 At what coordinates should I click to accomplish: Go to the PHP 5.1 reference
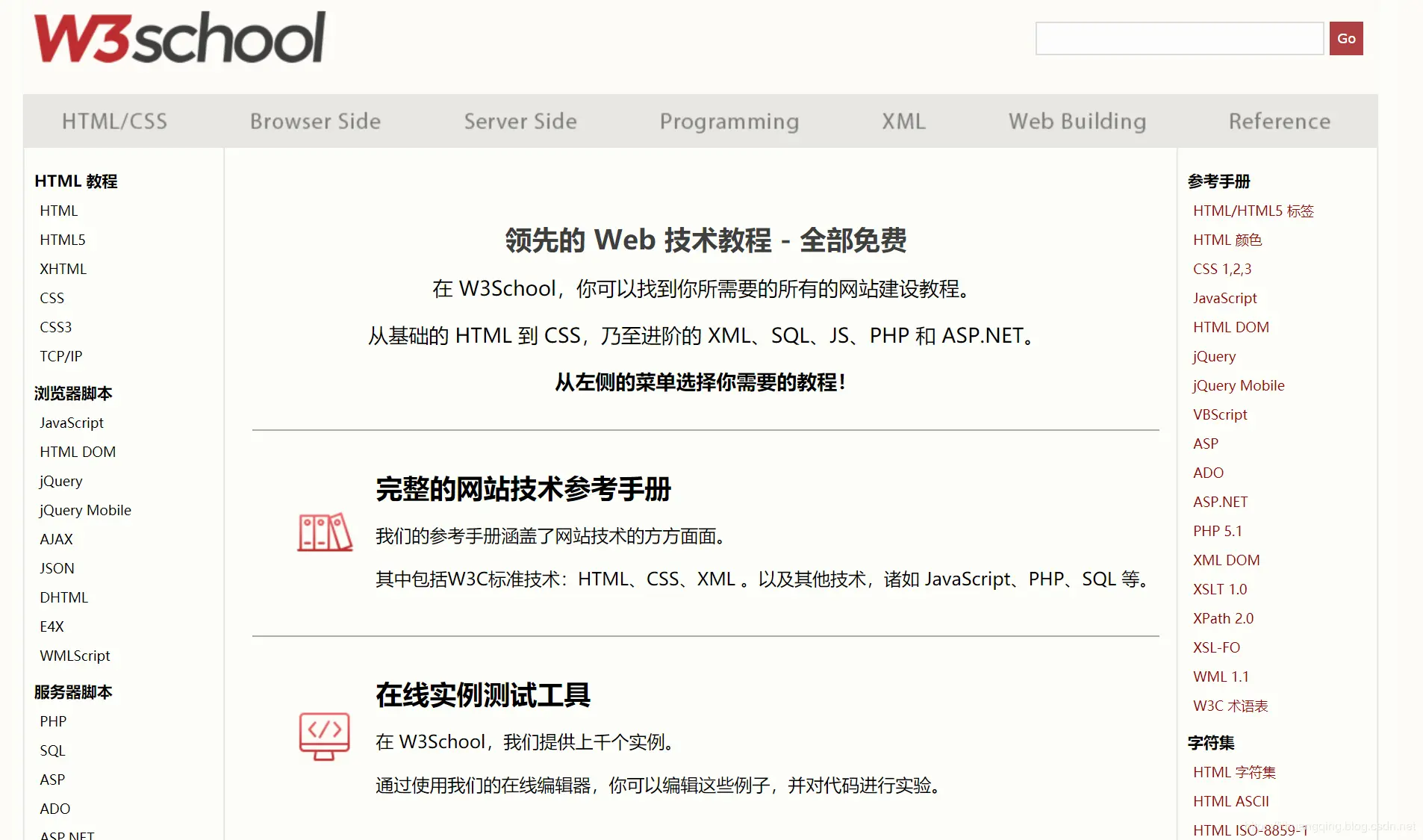pyautogui.click(x=1218, y=531)
